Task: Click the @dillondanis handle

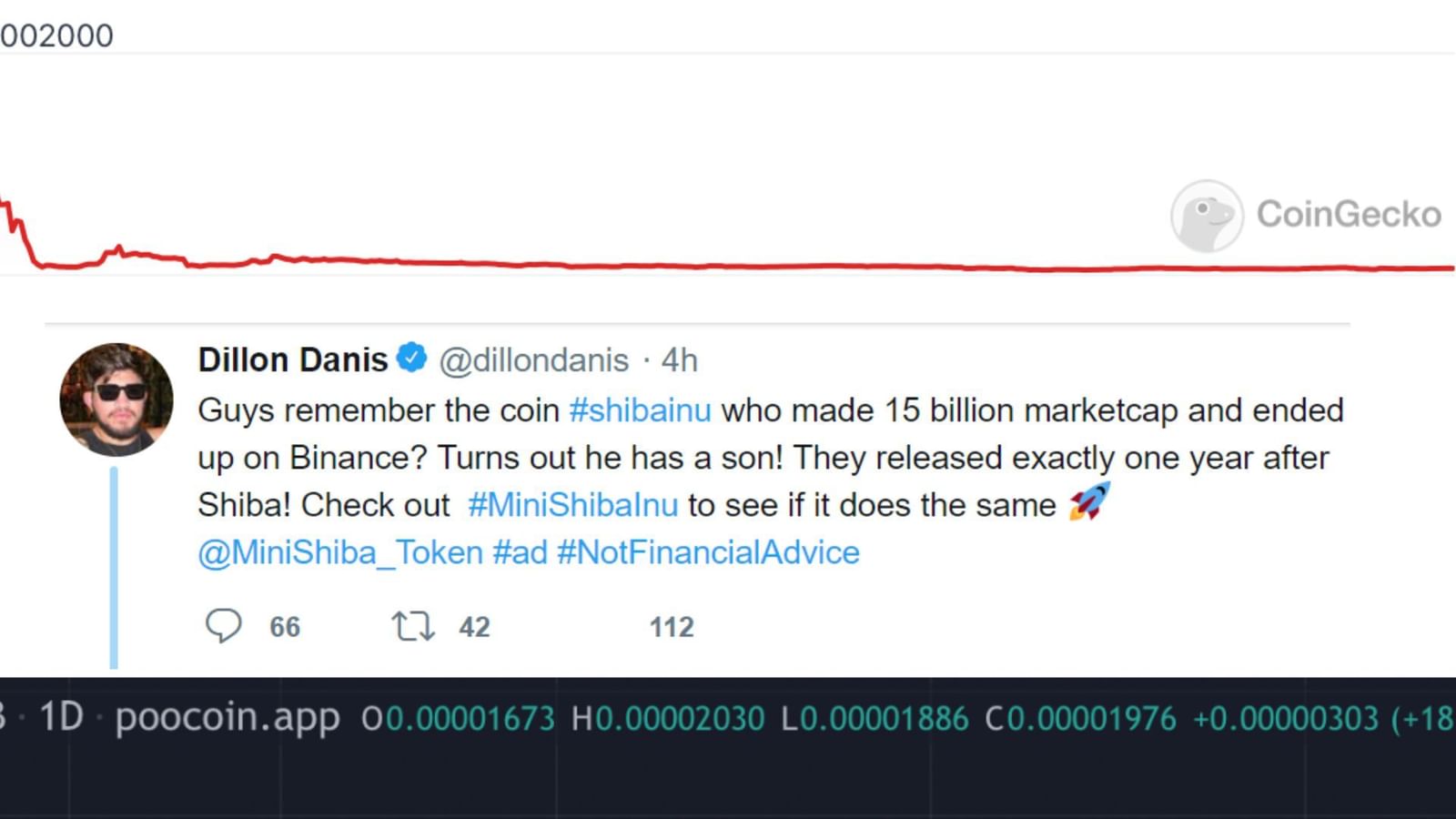Action: coord(534,360)
